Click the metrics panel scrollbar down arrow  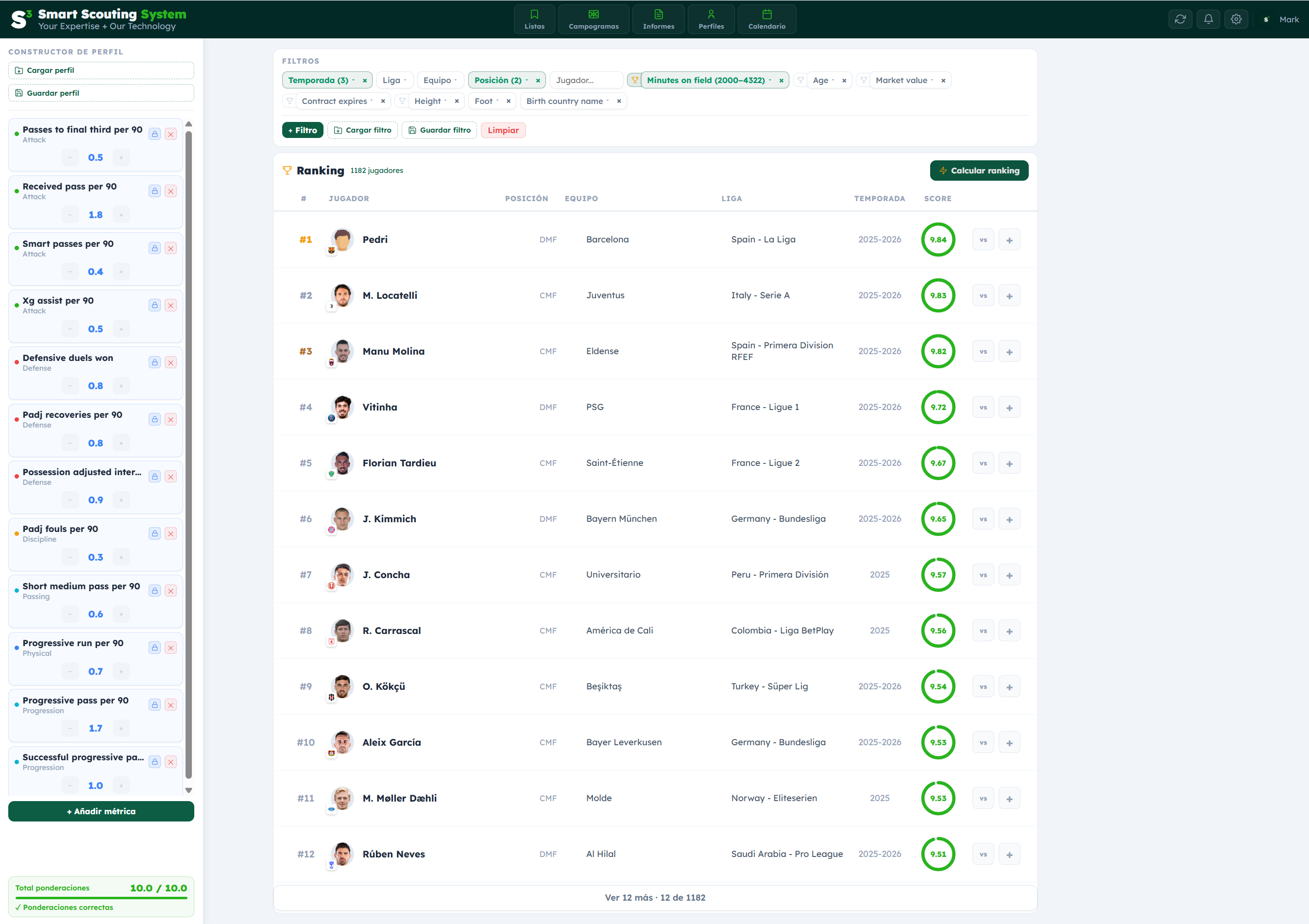pos(189,790)
